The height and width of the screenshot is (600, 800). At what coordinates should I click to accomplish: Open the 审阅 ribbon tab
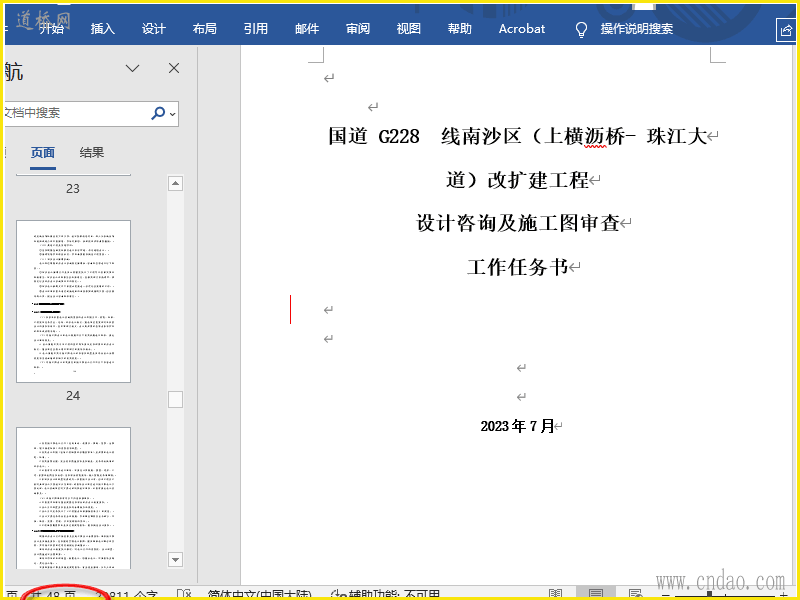click(358, 29)
